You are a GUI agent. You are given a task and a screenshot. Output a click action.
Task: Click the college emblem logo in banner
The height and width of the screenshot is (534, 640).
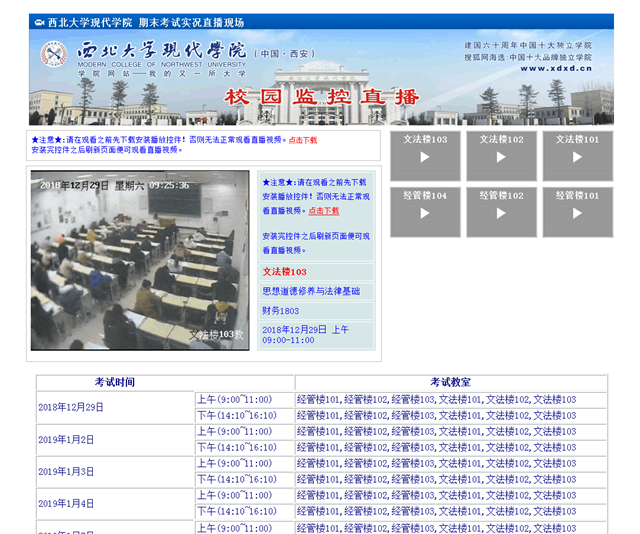click(x=54, y=54)
